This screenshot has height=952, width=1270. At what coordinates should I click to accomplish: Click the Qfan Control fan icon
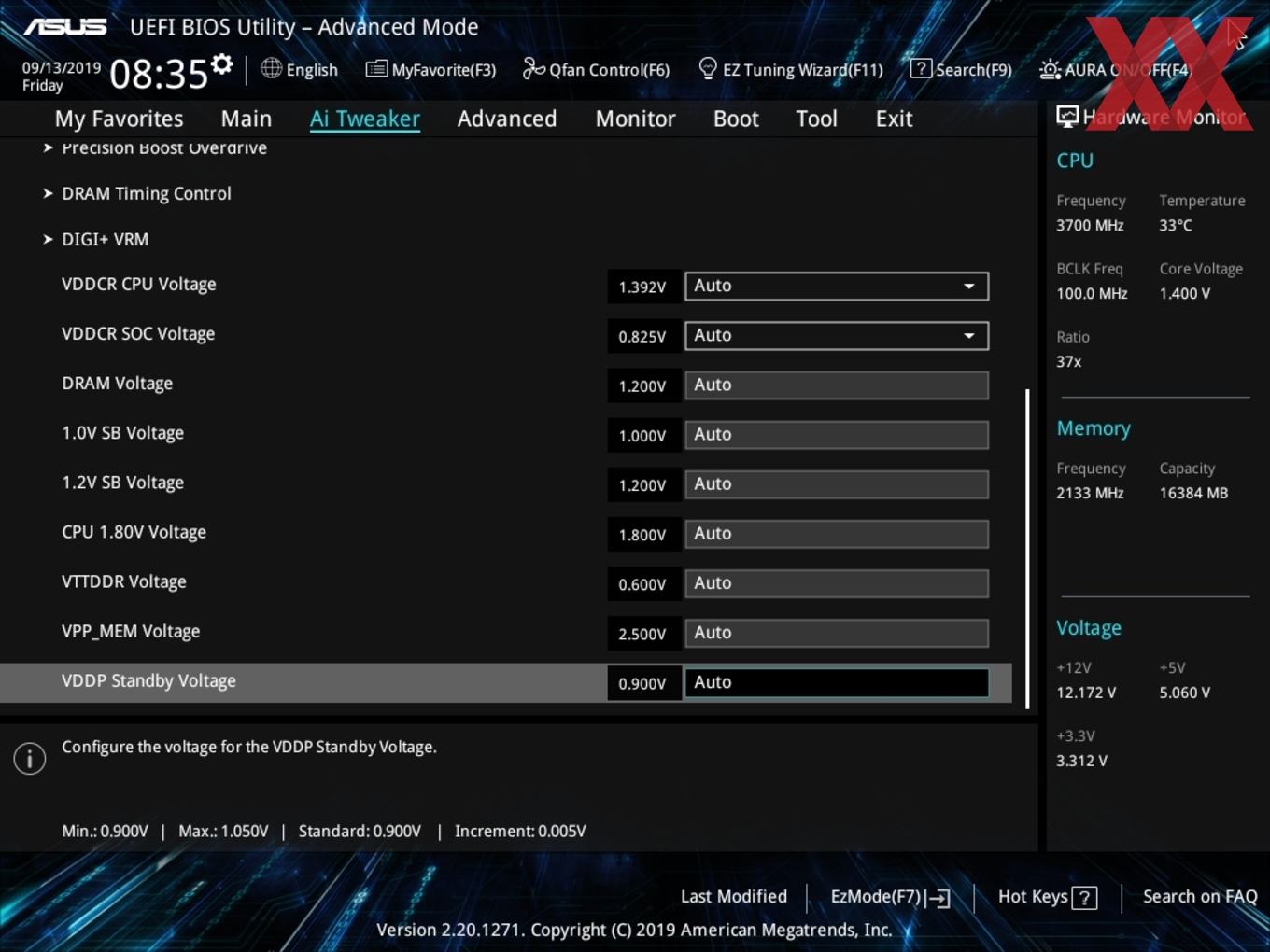[533, 68]
